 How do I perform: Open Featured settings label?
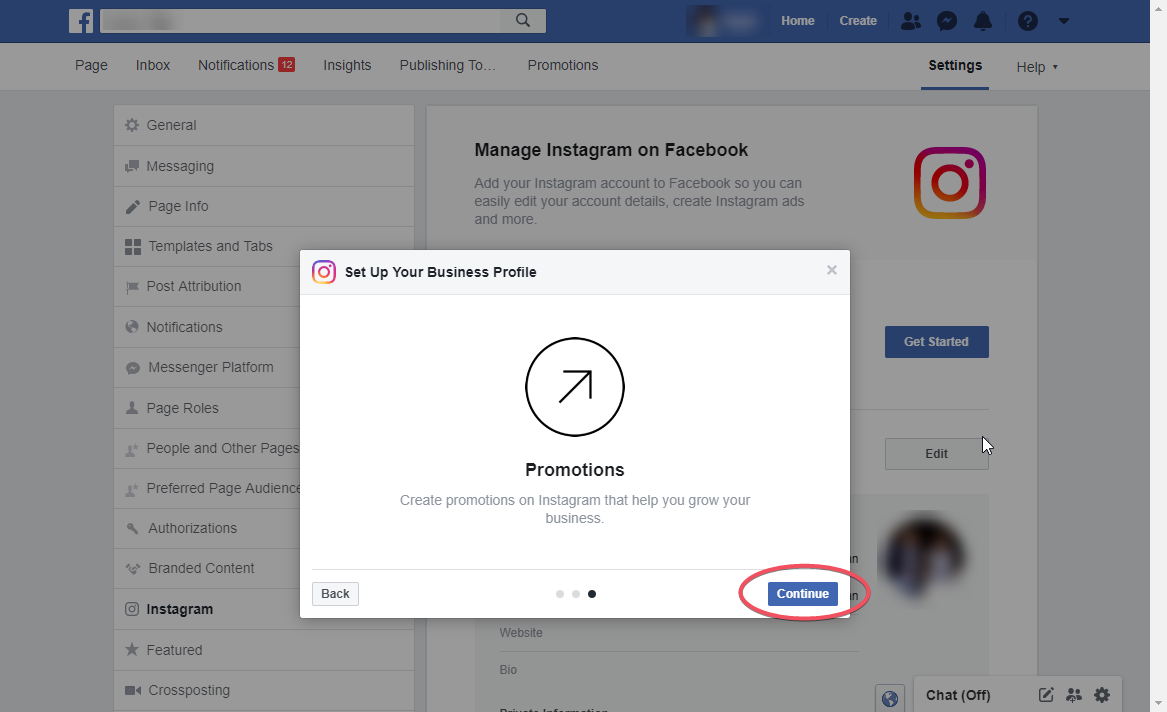[174, 650]
